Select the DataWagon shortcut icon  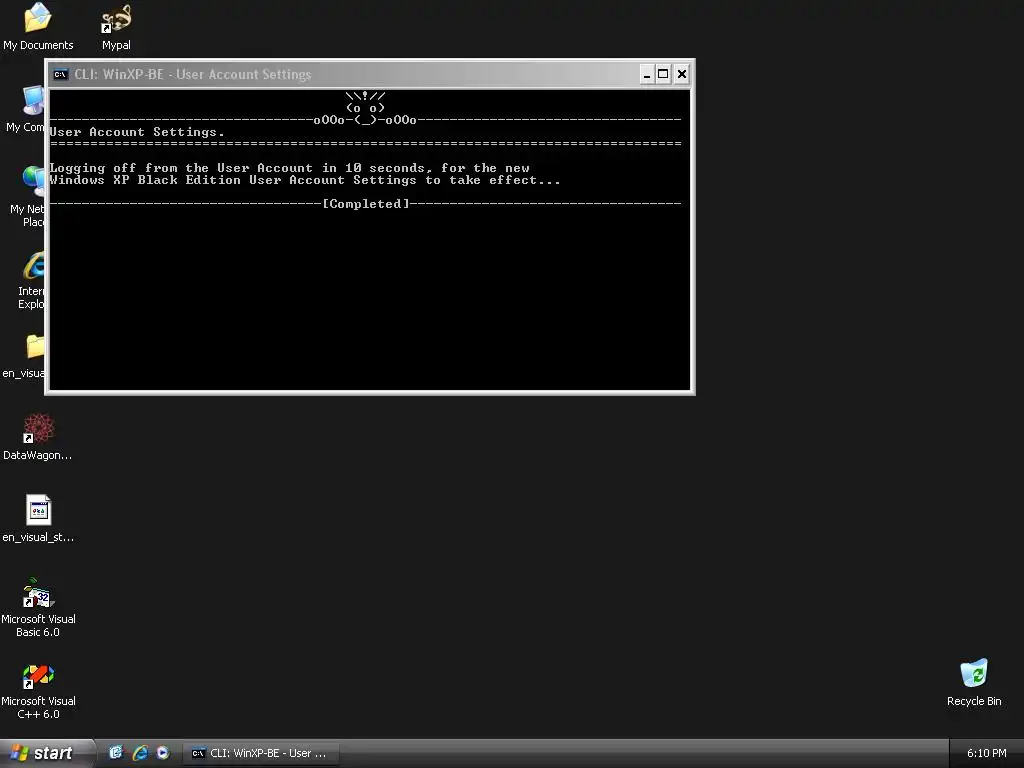pyautogui.click(x=38, y=436)
